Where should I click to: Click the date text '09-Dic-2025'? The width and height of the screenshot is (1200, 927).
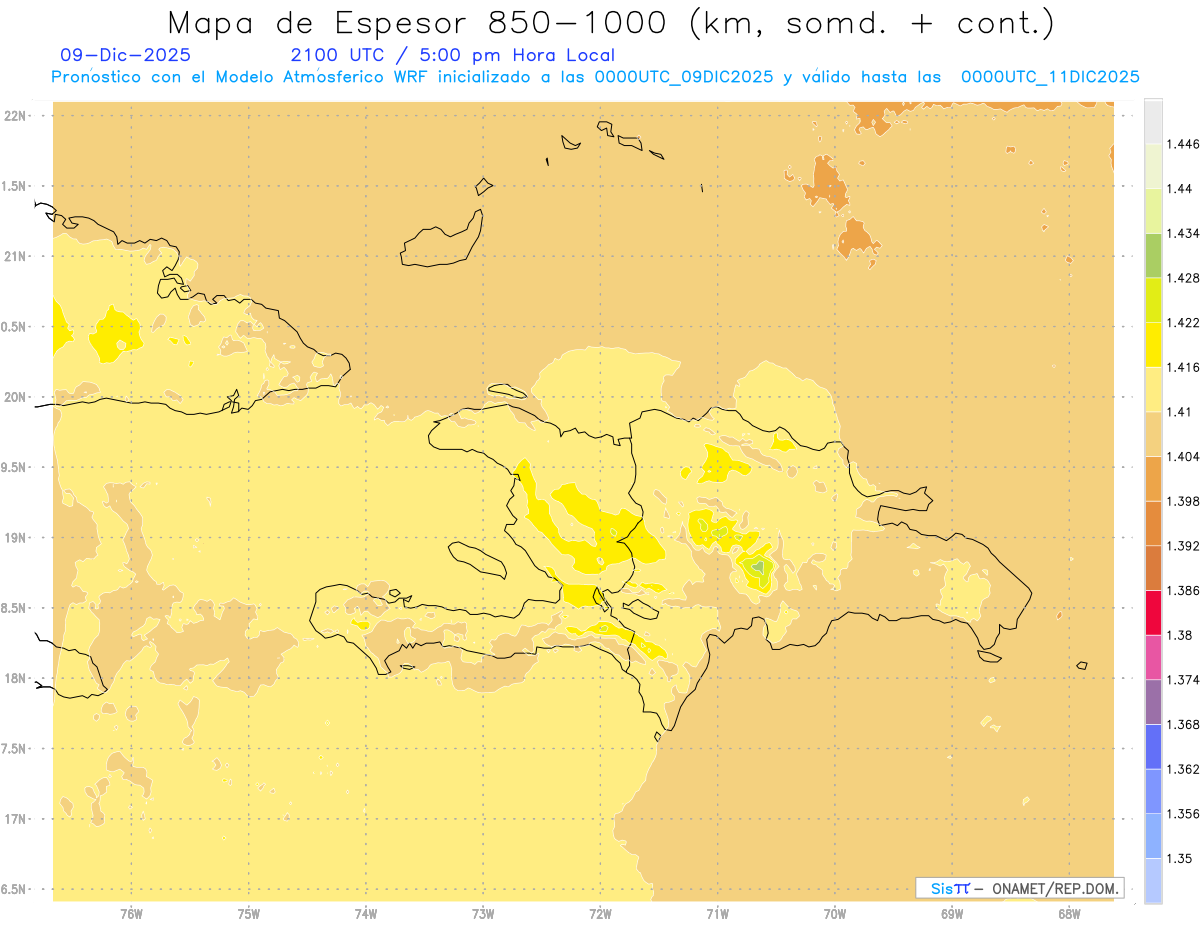pyautogui.click(x=125, y=55)
